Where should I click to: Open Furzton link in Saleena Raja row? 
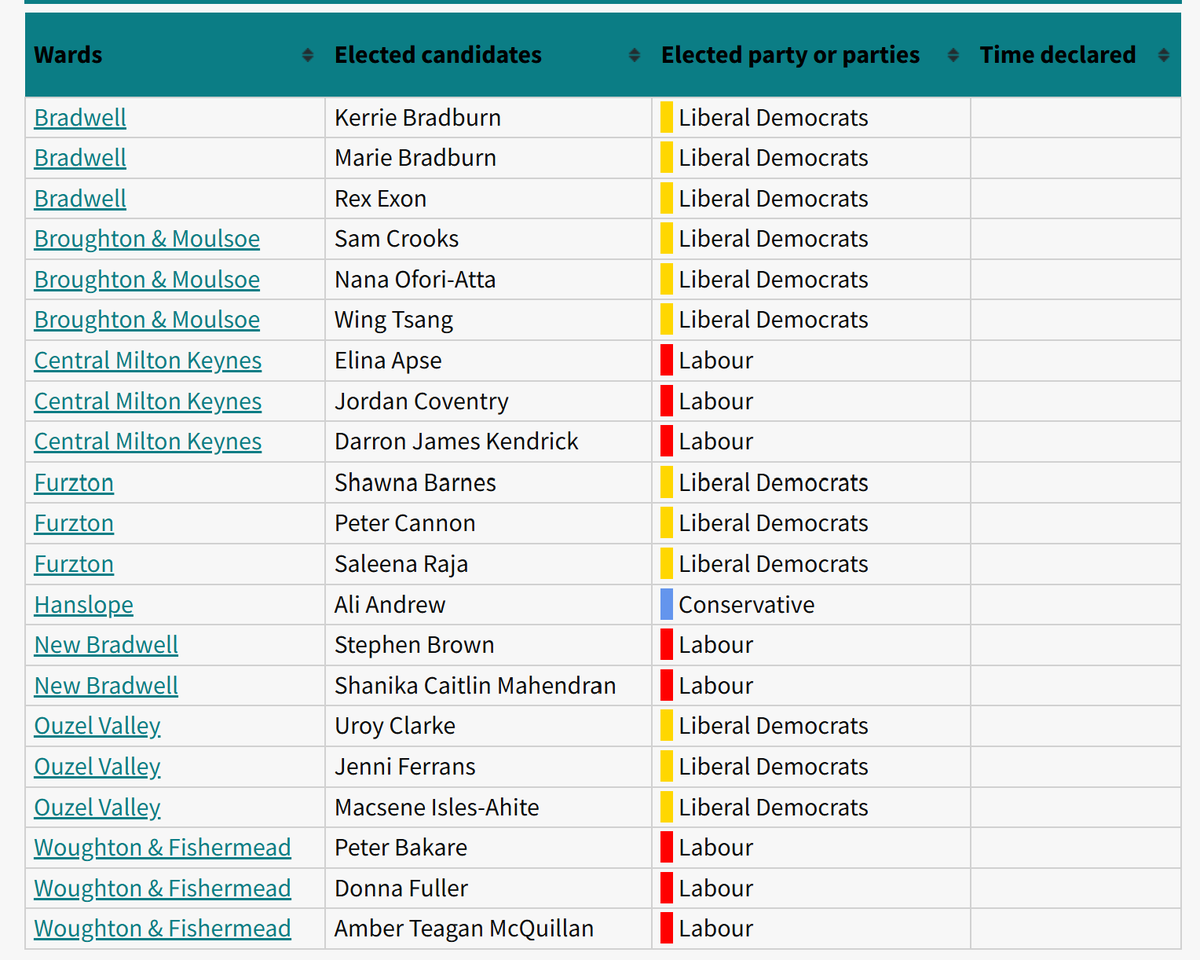[74, 564]
